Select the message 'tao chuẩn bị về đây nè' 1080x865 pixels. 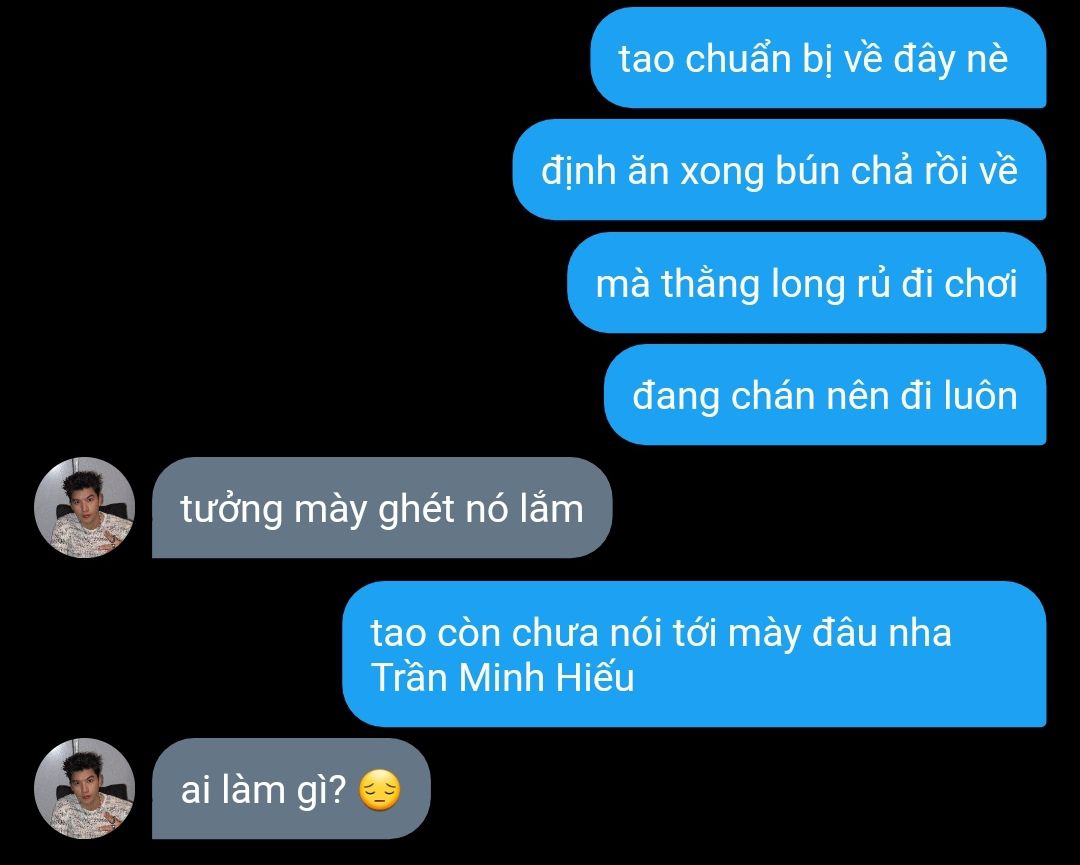pyautogui.click(x=818, y=58)
